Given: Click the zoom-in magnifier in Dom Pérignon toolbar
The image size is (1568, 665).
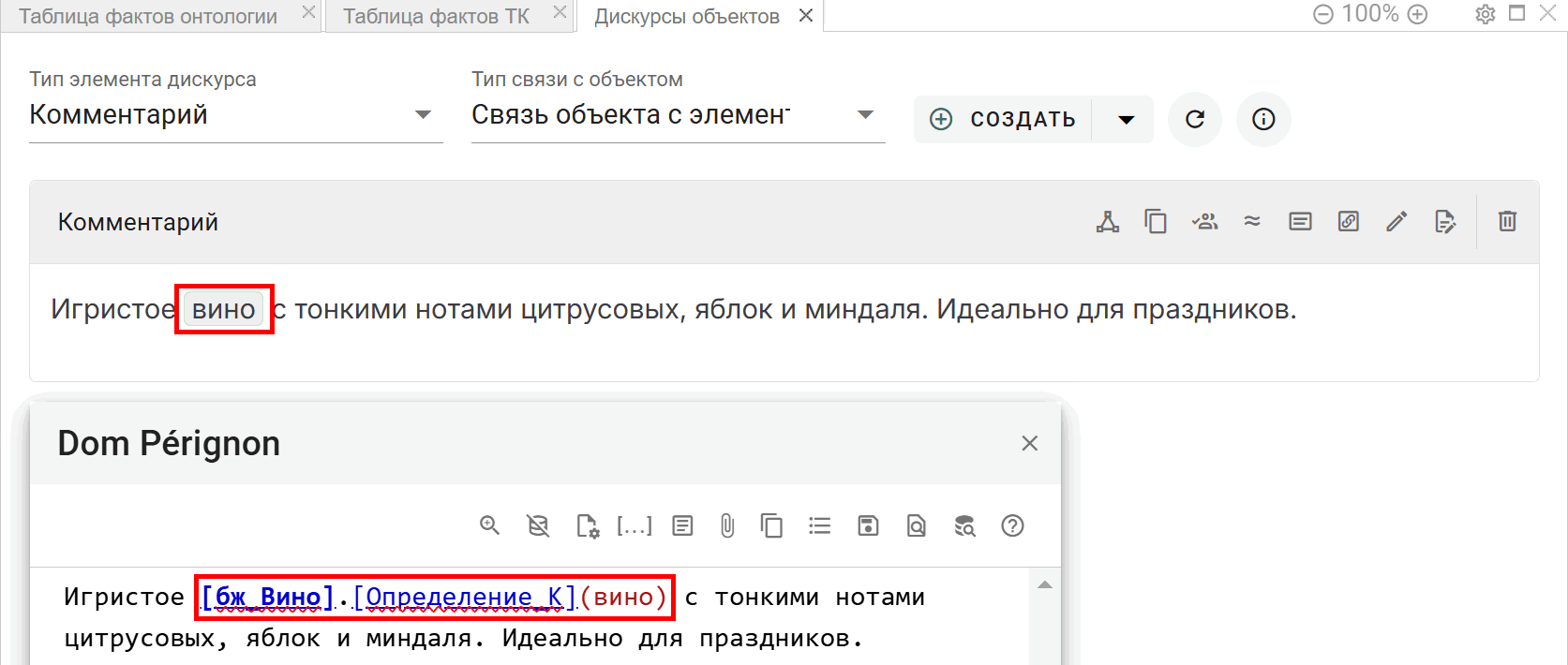Looking at the screenshot, I should [x=489, y=525].
